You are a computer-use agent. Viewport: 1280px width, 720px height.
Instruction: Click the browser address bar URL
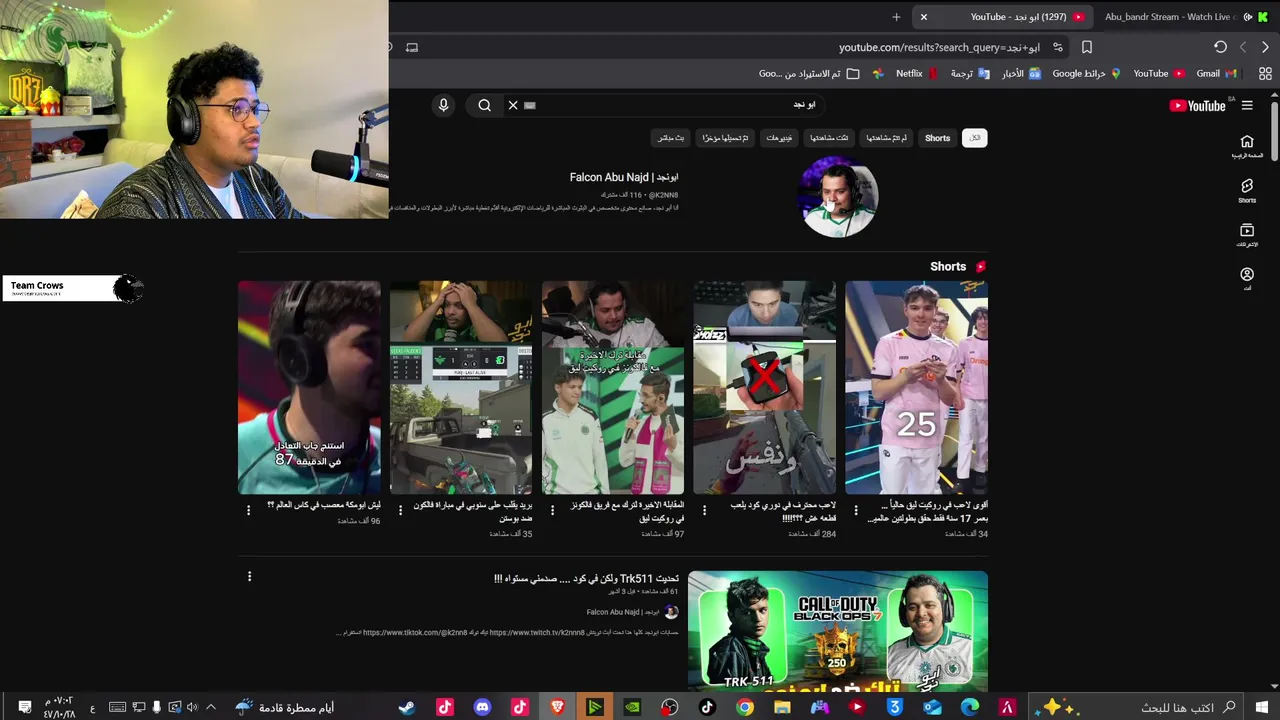click(x=939, y=47)
